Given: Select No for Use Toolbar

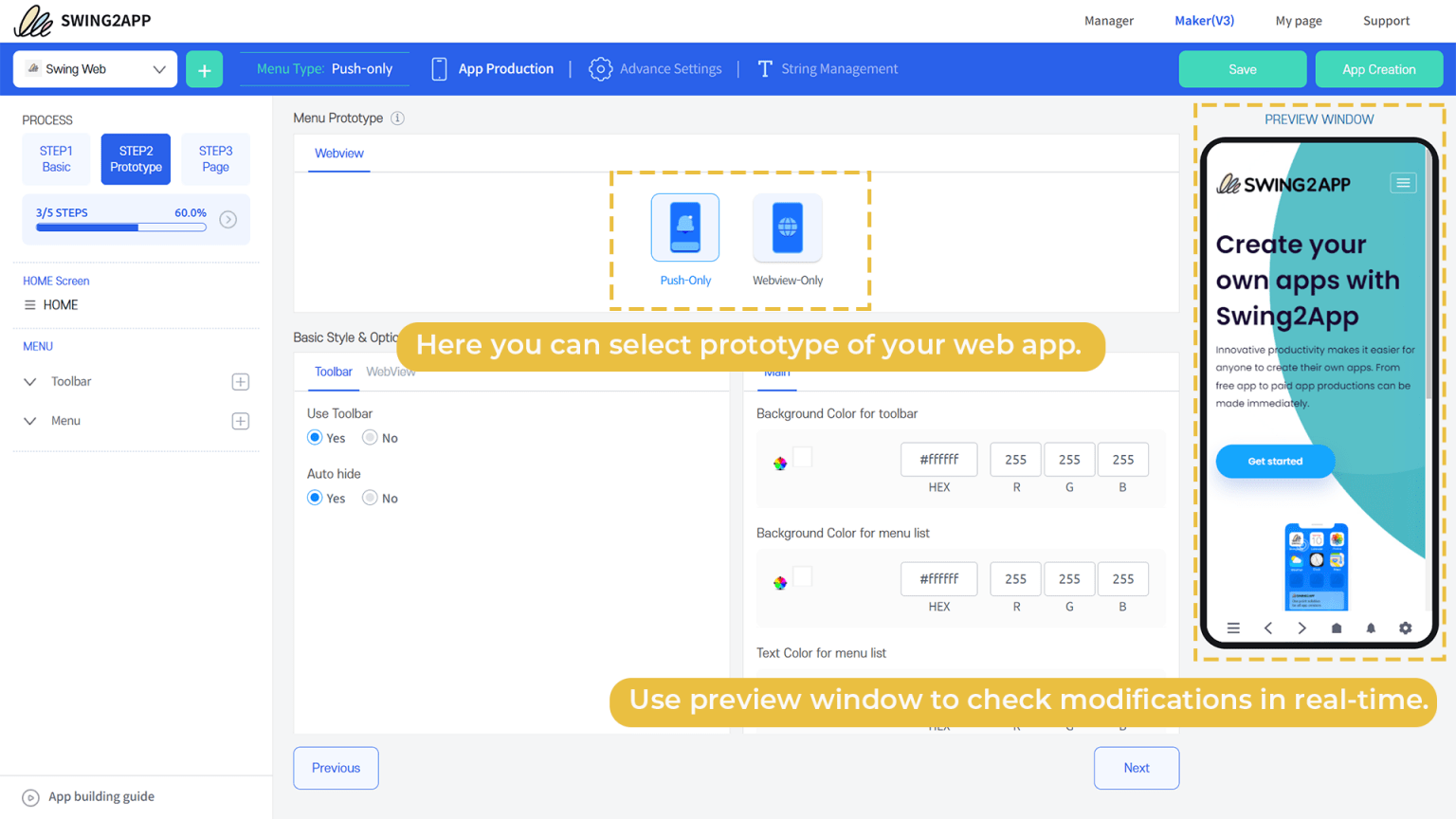Looking at the screenshot, I should pyautogui.click(x=368, y=437).
